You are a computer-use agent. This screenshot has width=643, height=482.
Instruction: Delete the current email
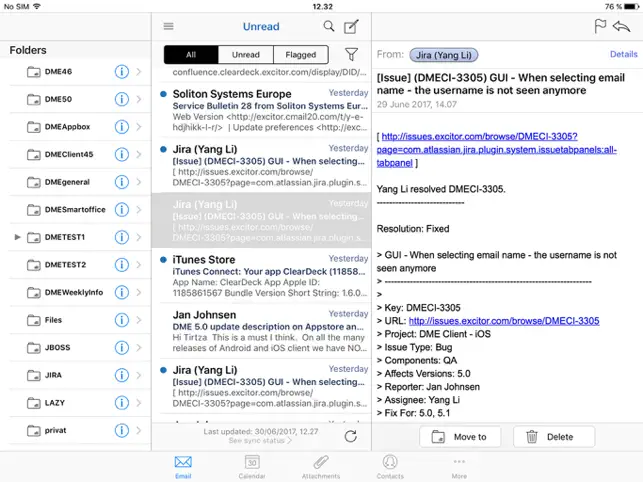pos(553,437)
